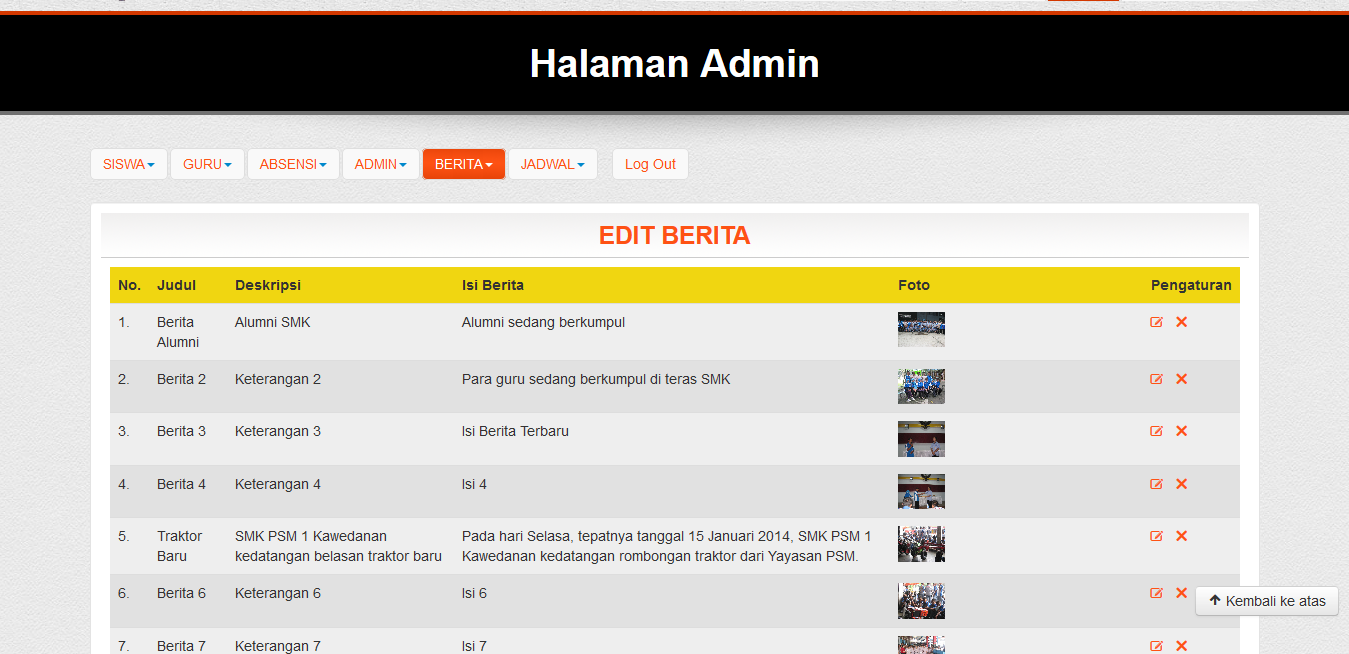
Task: Expand the GURU dropdown
Action: tap(207, 163)
